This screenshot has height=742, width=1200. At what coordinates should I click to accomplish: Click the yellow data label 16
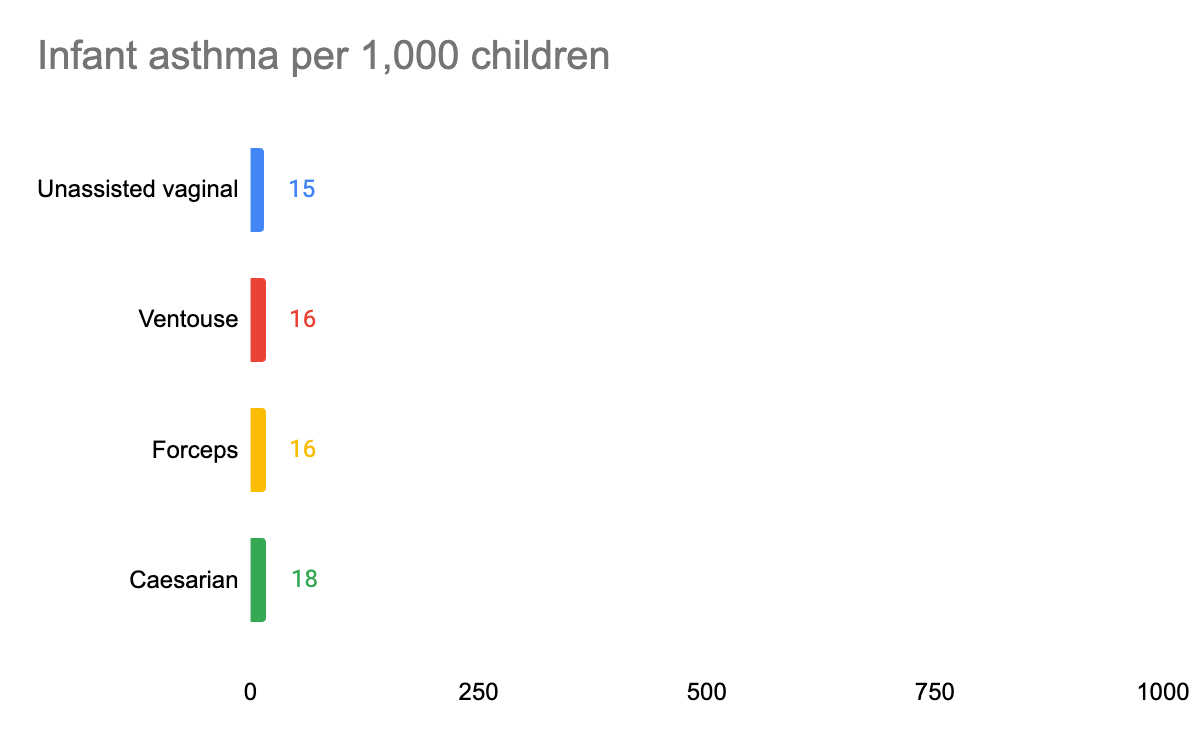(x=303, y=449)
